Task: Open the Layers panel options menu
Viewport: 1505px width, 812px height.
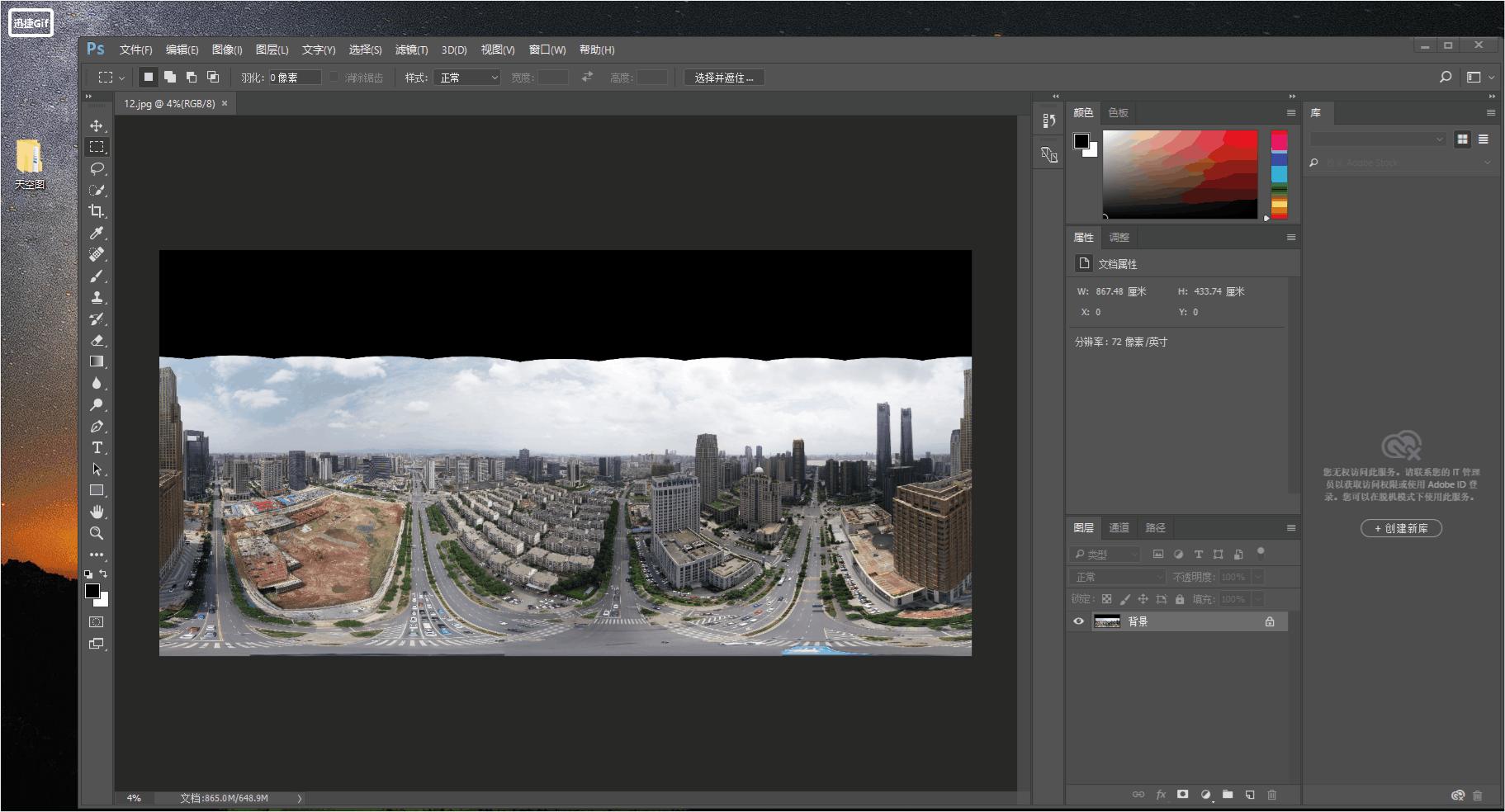Action: pos(1291,528)
